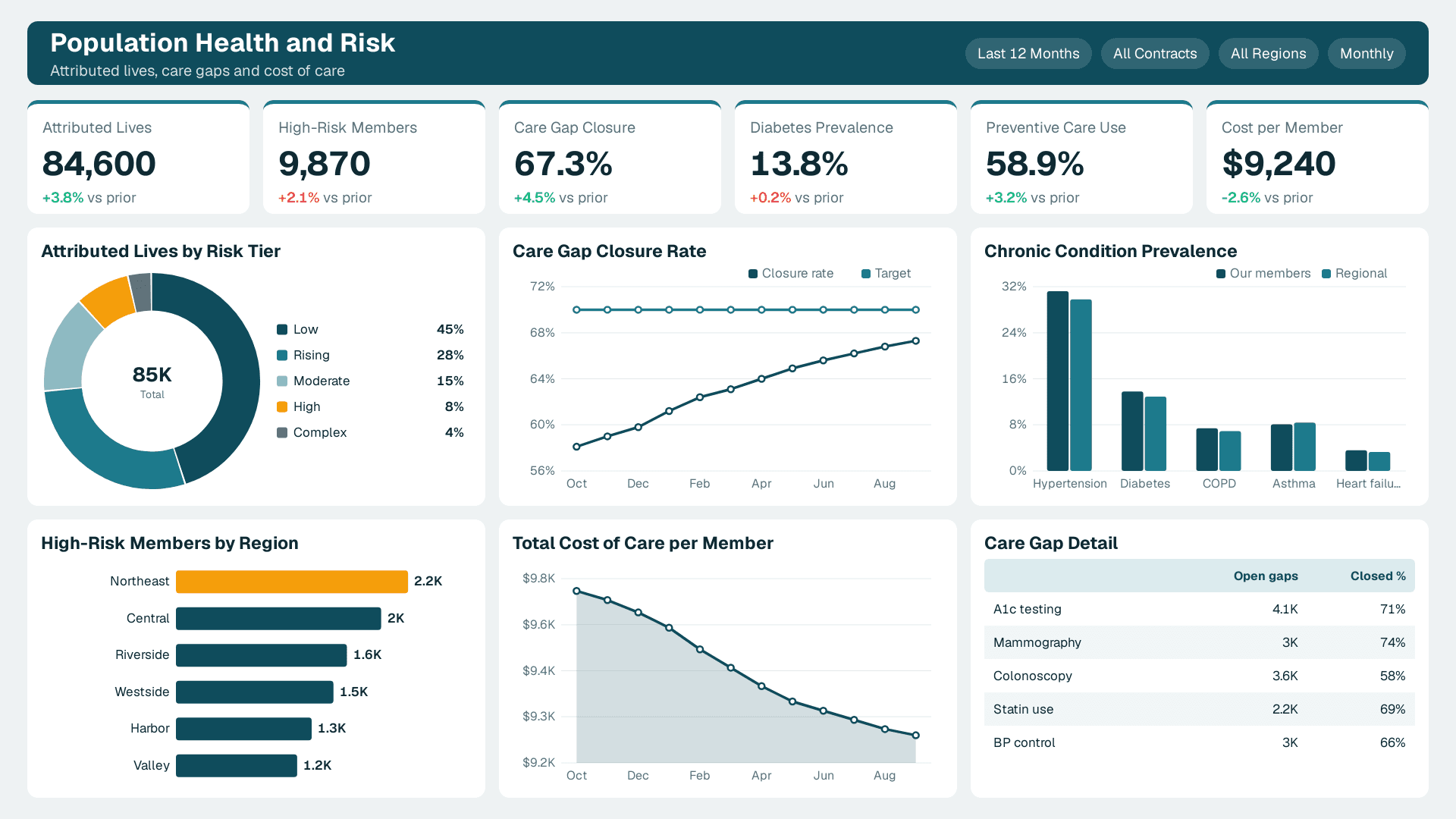1456x819 pixels.
Task: Click the Harbor region bar
Action: 243,729
